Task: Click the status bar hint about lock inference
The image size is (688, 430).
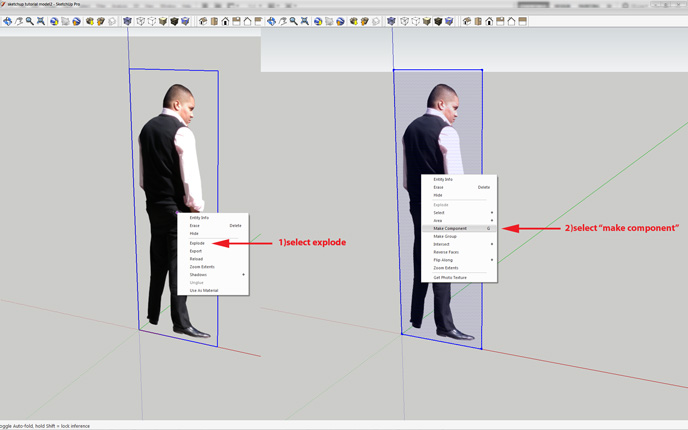Action: click(45, 426)
